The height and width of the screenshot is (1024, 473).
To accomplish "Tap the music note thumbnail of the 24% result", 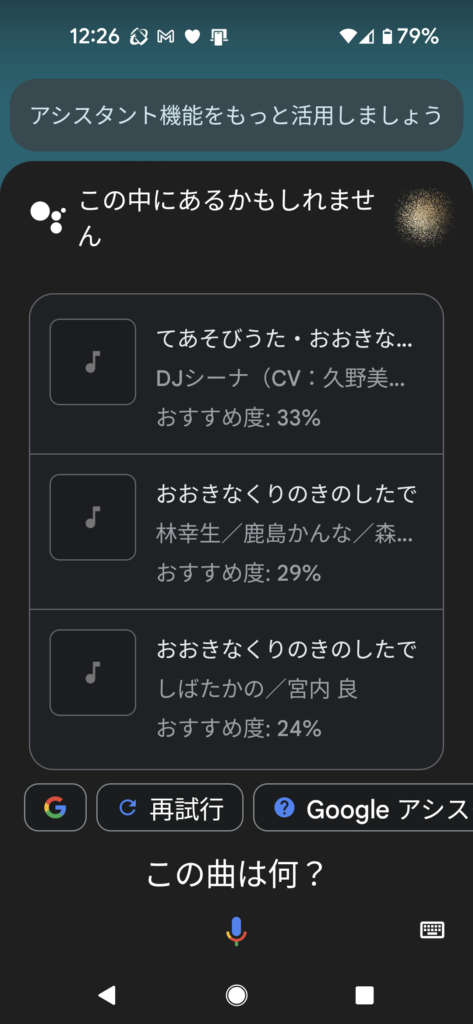I will (x=93, y=673).
